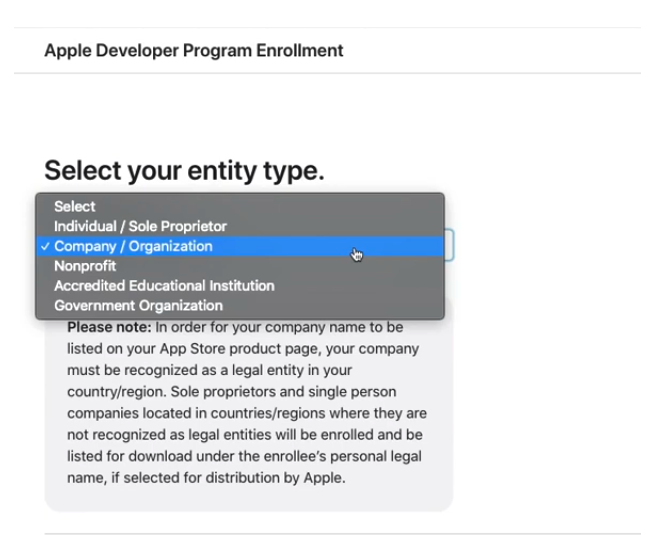Select the highlighted Company / Organization option
Image resolution: width=650 pixels, height=535 pixels.
coord(240,246)
